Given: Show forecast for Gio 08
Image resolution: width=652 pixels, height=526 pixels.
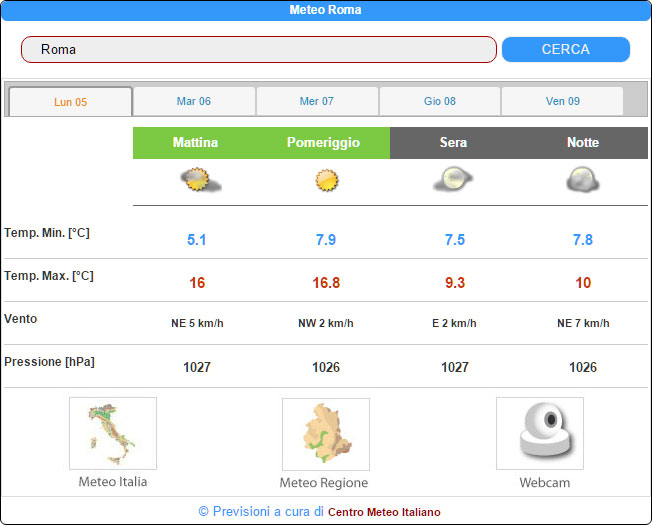Looking at the screenshot, I should click(x=440, y=101).
